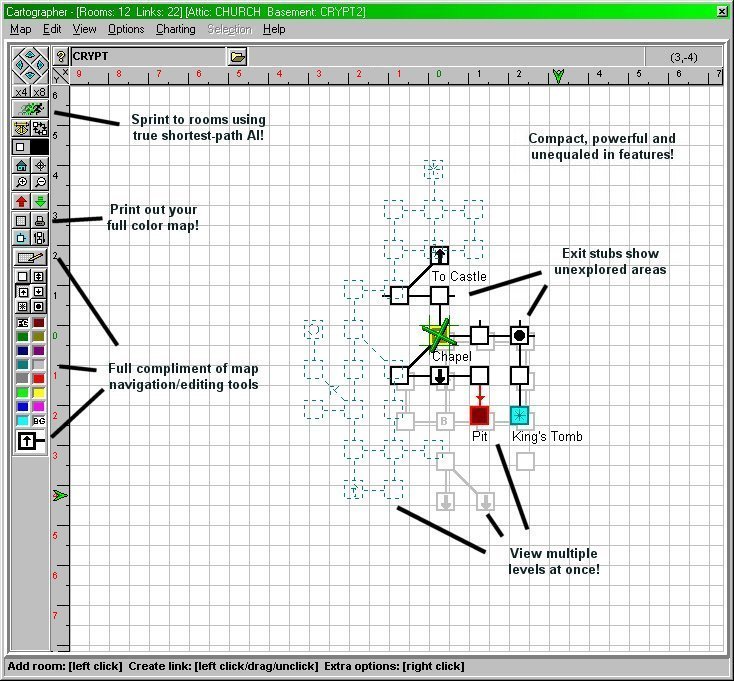This screenshot has height=681, width=734.
Task: Pick the lime green color swatch
Action: (x=22, y=392)
